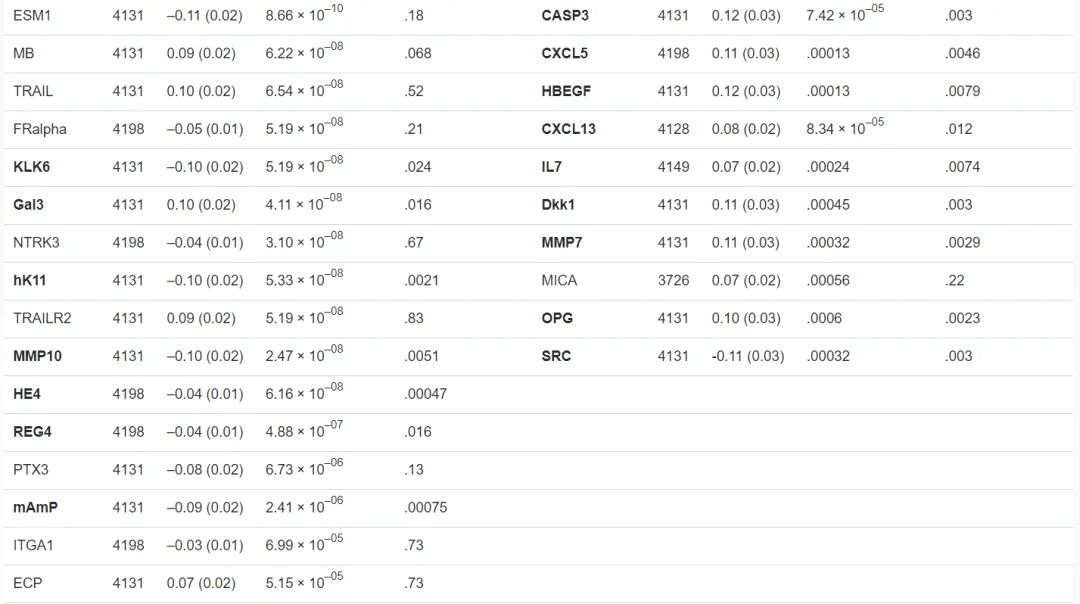The image size is (1080, 604).
Task: Click the ECP protein name cell
Action: [x=28, y=583]
